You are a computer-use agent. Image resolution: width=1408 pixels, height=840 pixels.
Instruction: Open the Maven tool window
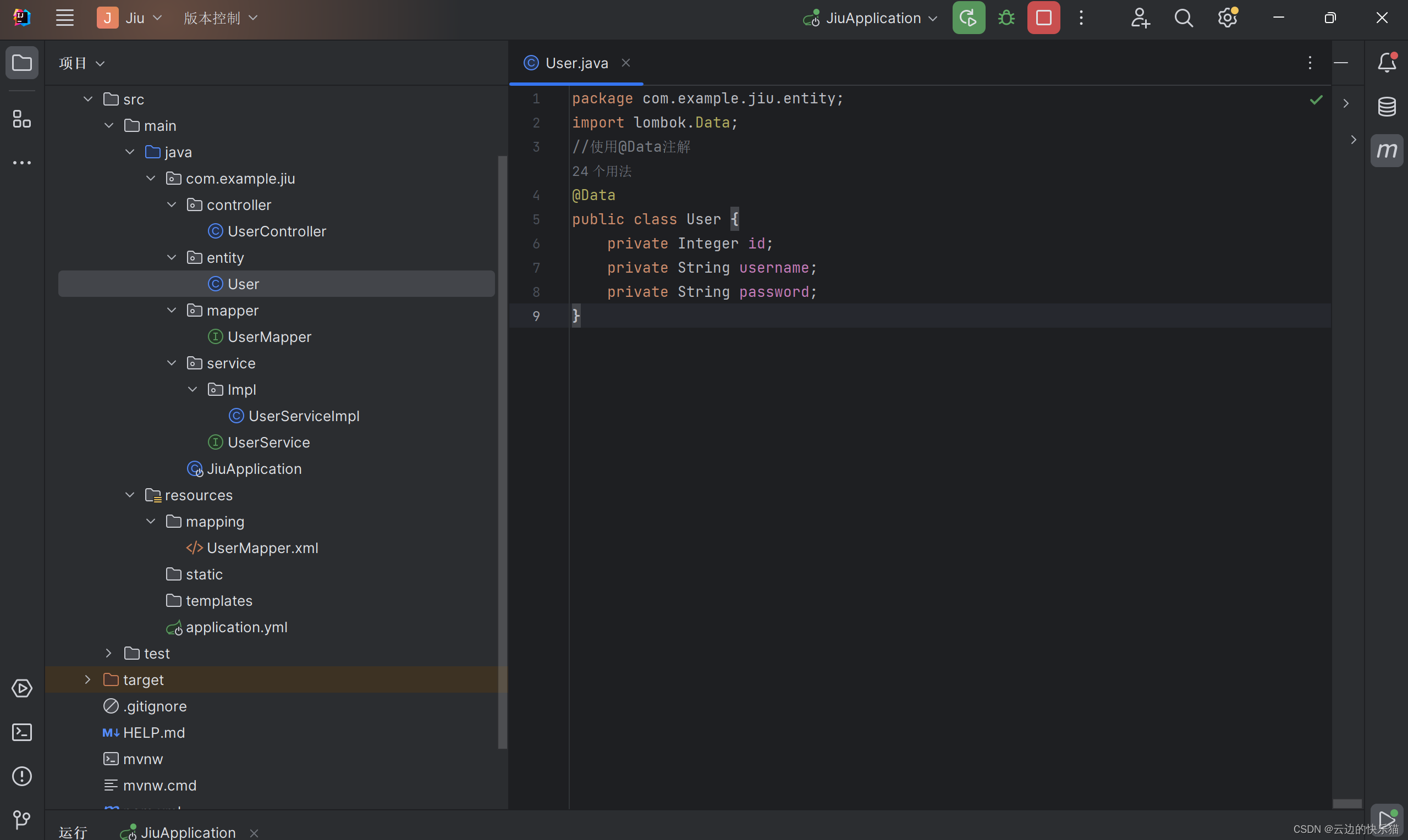coord(1387,151)
